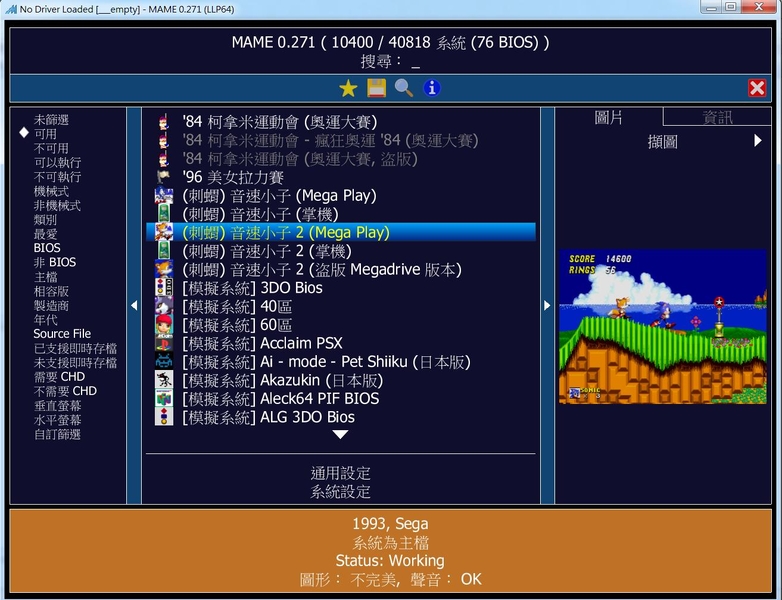The height and width of the screenshot is (600, 782).
Task: Open 通用設定 general settings
Action: tap(340, 473)
